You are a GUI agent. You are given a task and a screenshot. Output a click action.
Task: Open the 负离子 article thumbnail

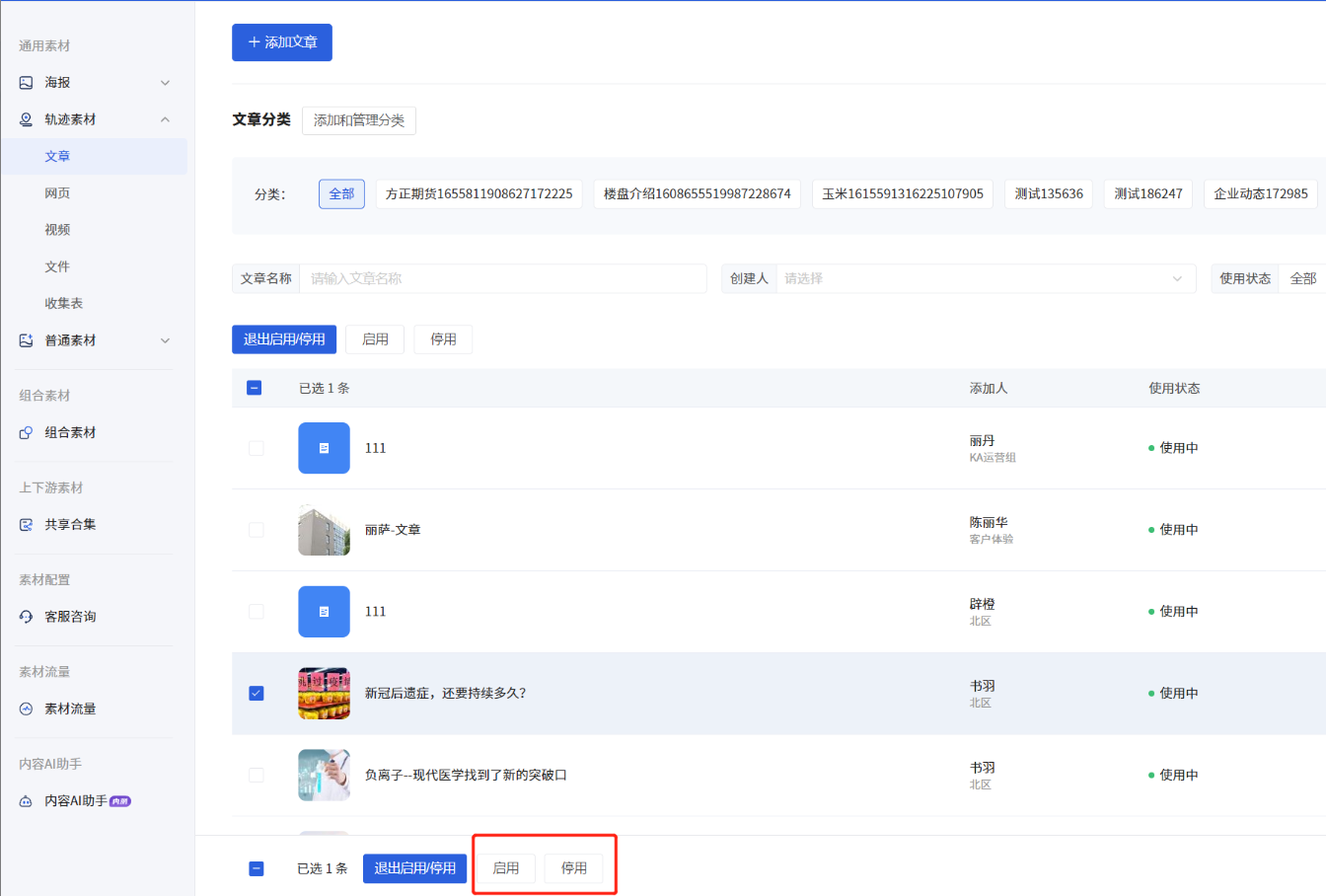(324, 776)
